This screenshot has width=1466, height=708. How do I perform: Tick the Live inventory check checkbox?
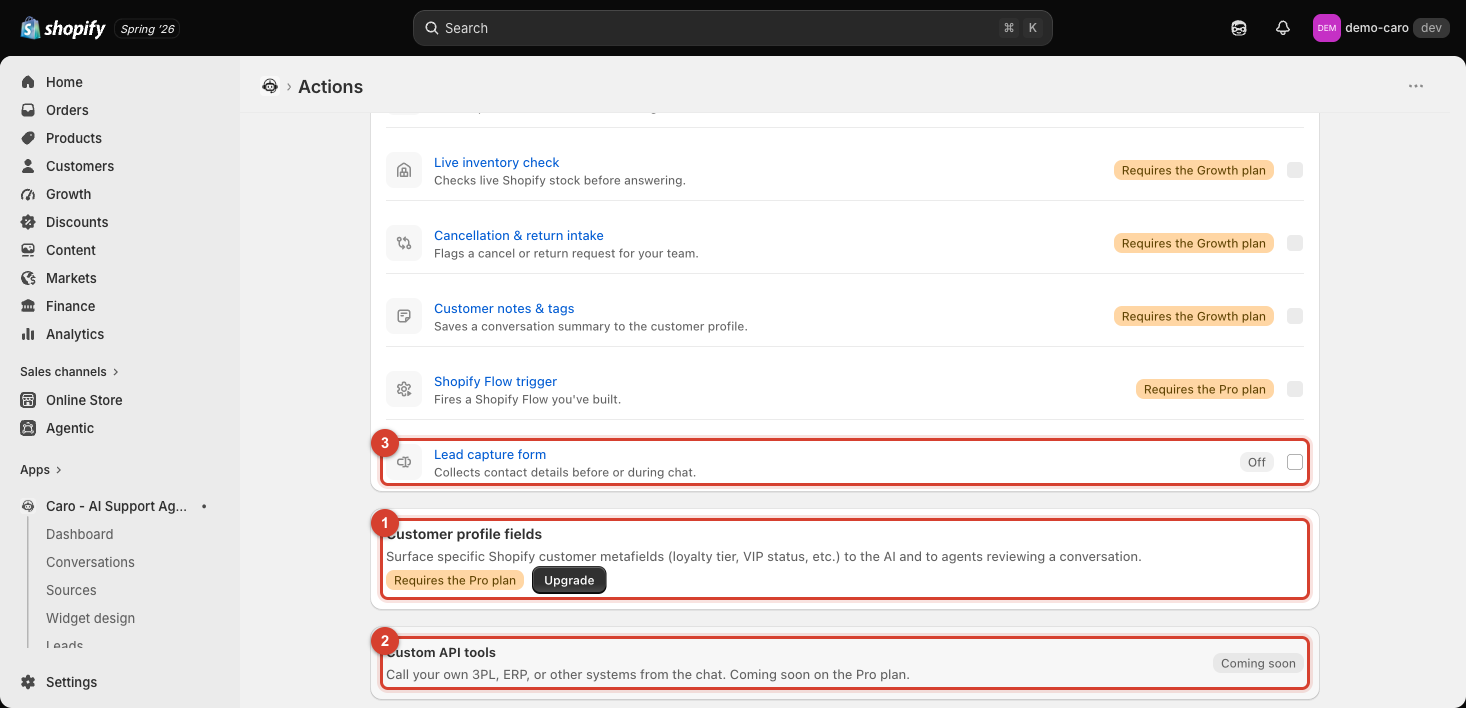pyautogui.click(x=1295, y=170)
